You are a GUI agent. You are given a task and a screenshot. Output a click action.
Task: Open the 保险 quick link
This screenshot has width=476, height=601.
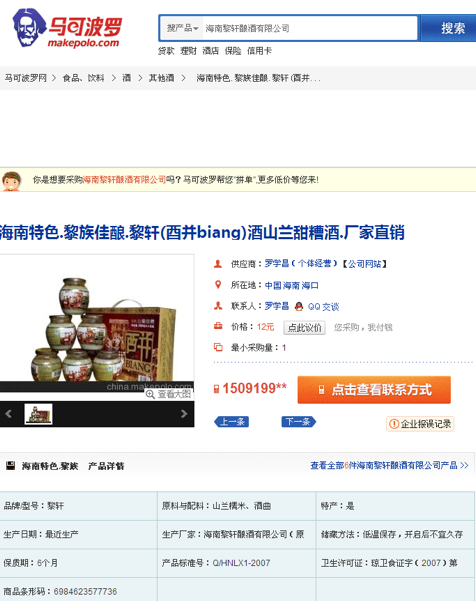pyautogui.click(x=233, y=51)
